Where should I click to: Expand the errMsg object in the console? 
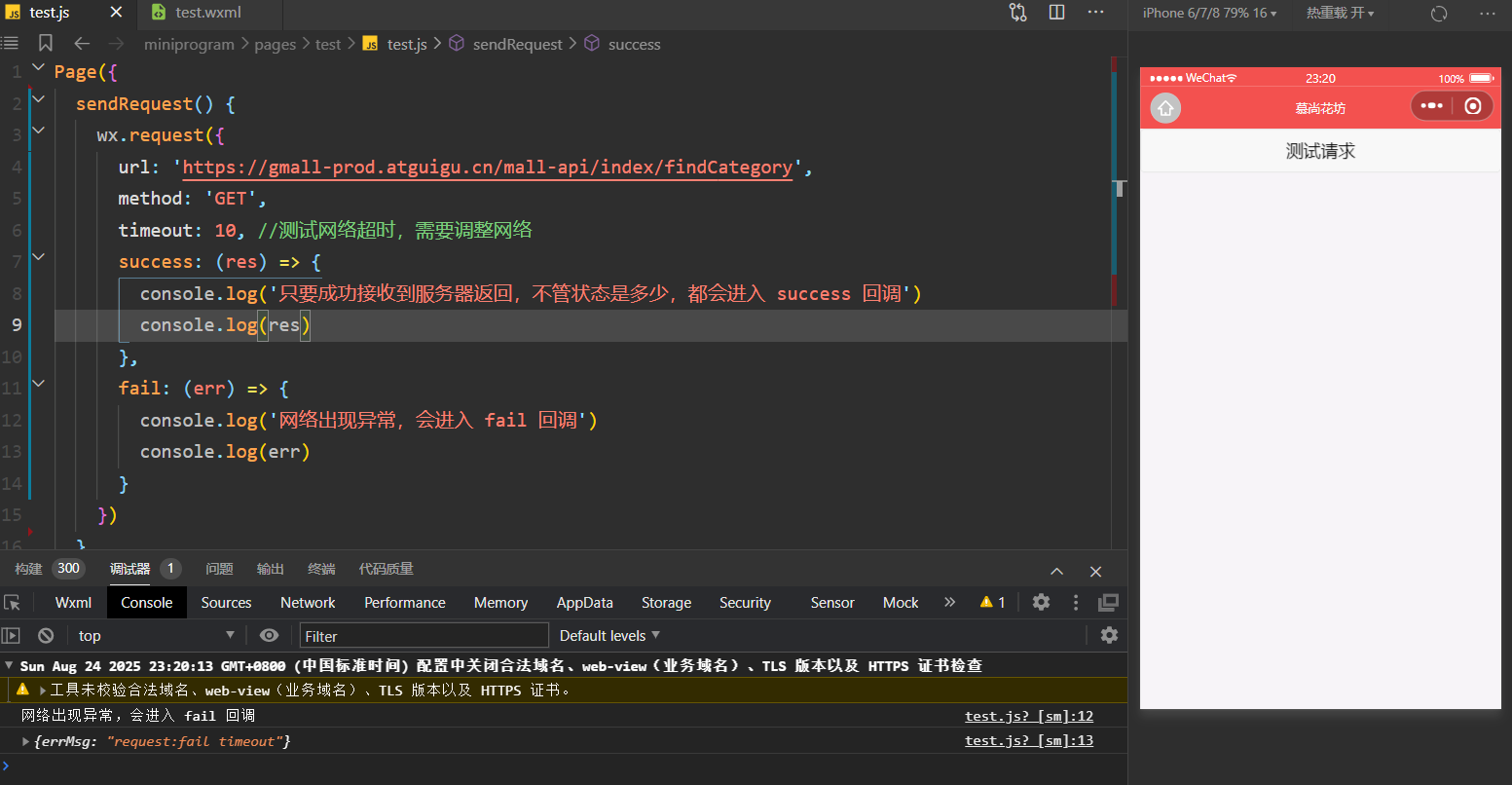click(x=25, y=741)
